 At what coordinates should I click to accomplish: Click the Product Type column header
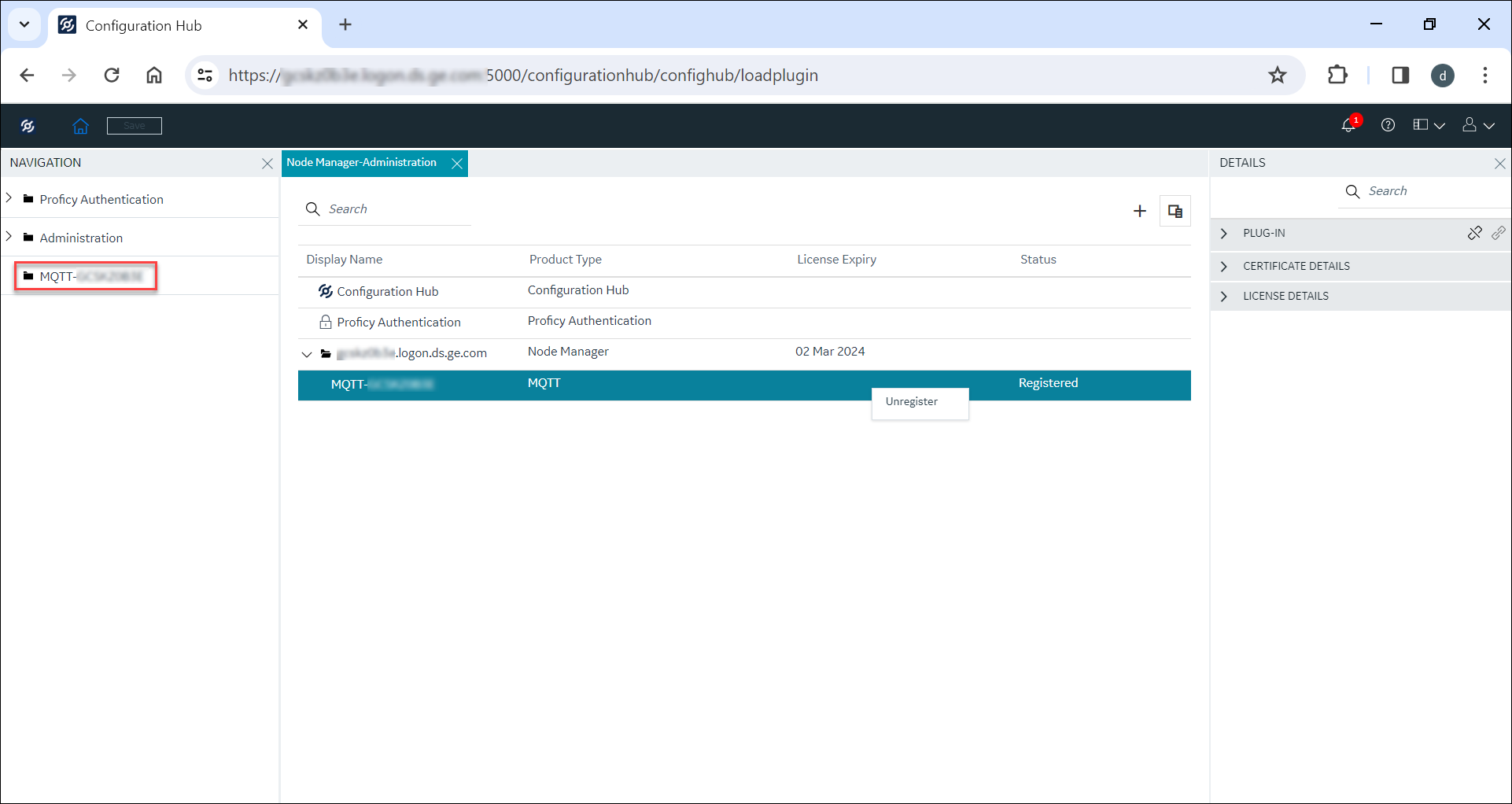coord(566,260)
